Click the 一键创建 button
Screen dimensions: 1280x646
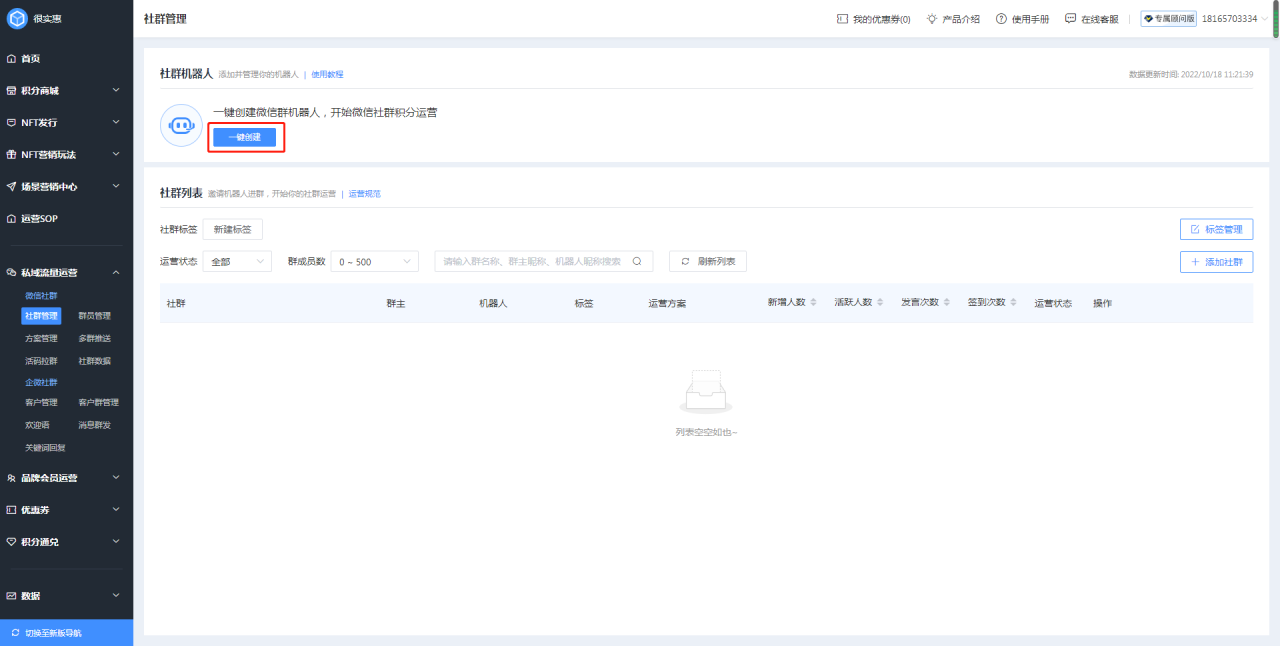point(245,137)
